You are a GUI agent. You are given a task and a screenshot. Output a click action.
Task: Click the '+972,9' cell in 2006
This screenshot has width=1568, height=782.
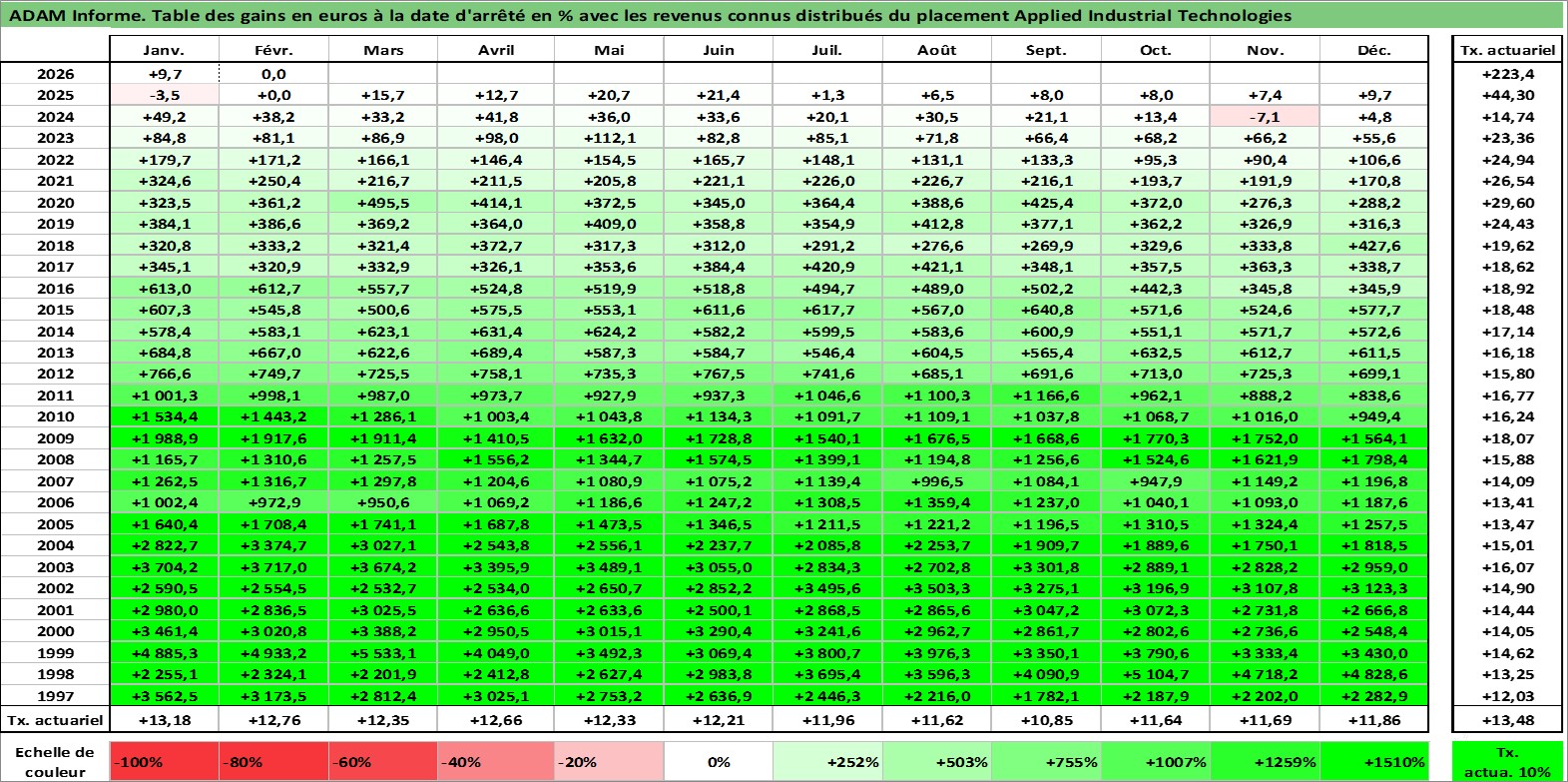(x=273, y=502)
